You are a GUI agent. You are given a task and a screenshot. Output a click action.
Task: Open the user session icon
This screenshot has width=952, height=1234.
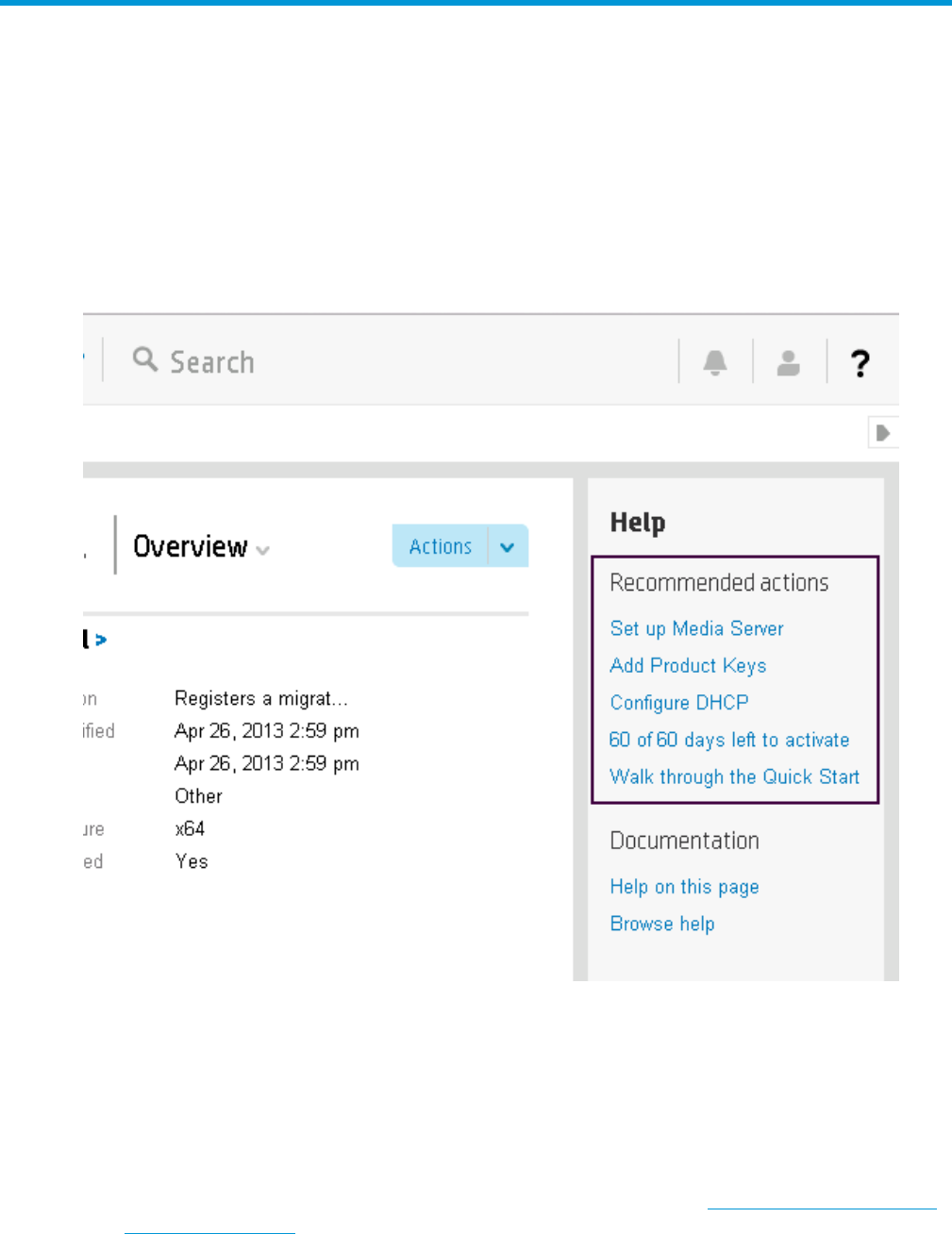tap(789, 362)
